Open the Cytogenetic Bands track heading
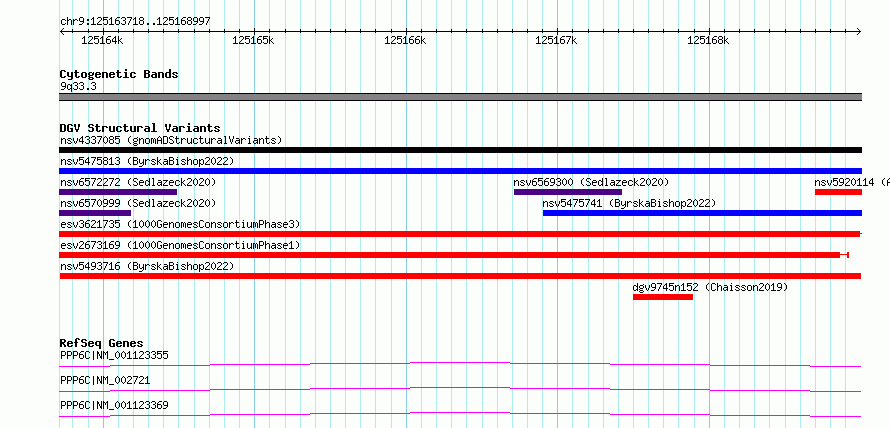The height and width of the screenshot is (428, 890). click(x=119, y=74)
